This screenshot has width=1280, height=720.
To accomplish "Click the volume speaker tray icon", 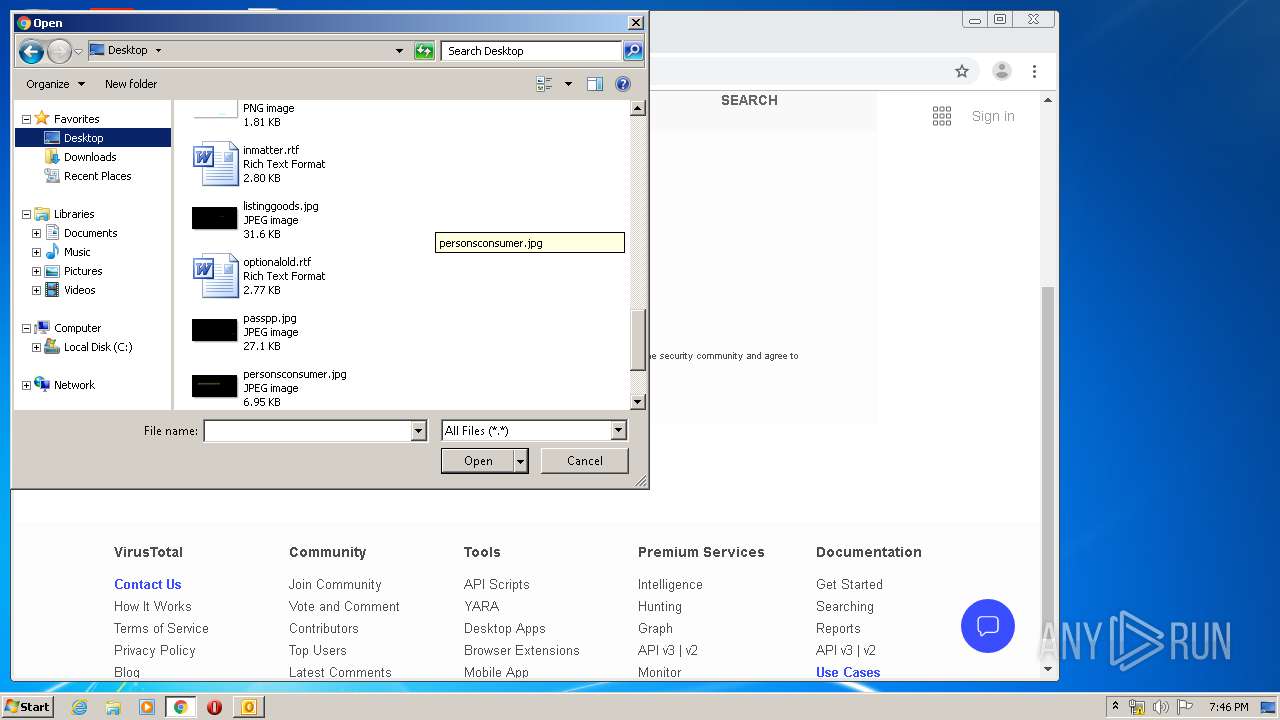I will tap(1161, 707).
